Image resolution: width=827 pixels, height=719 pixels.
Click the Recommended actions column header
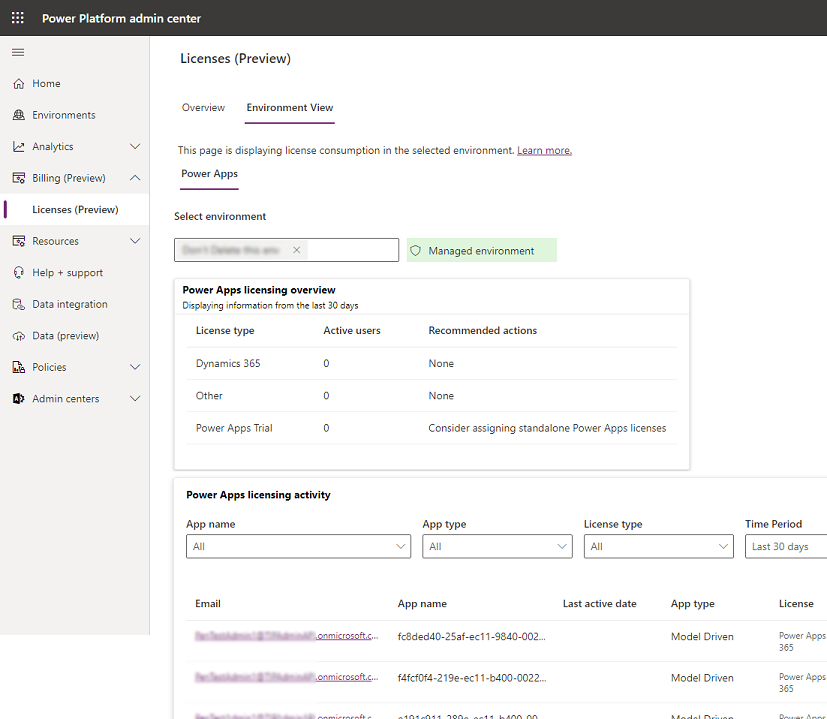pos(483,330)
